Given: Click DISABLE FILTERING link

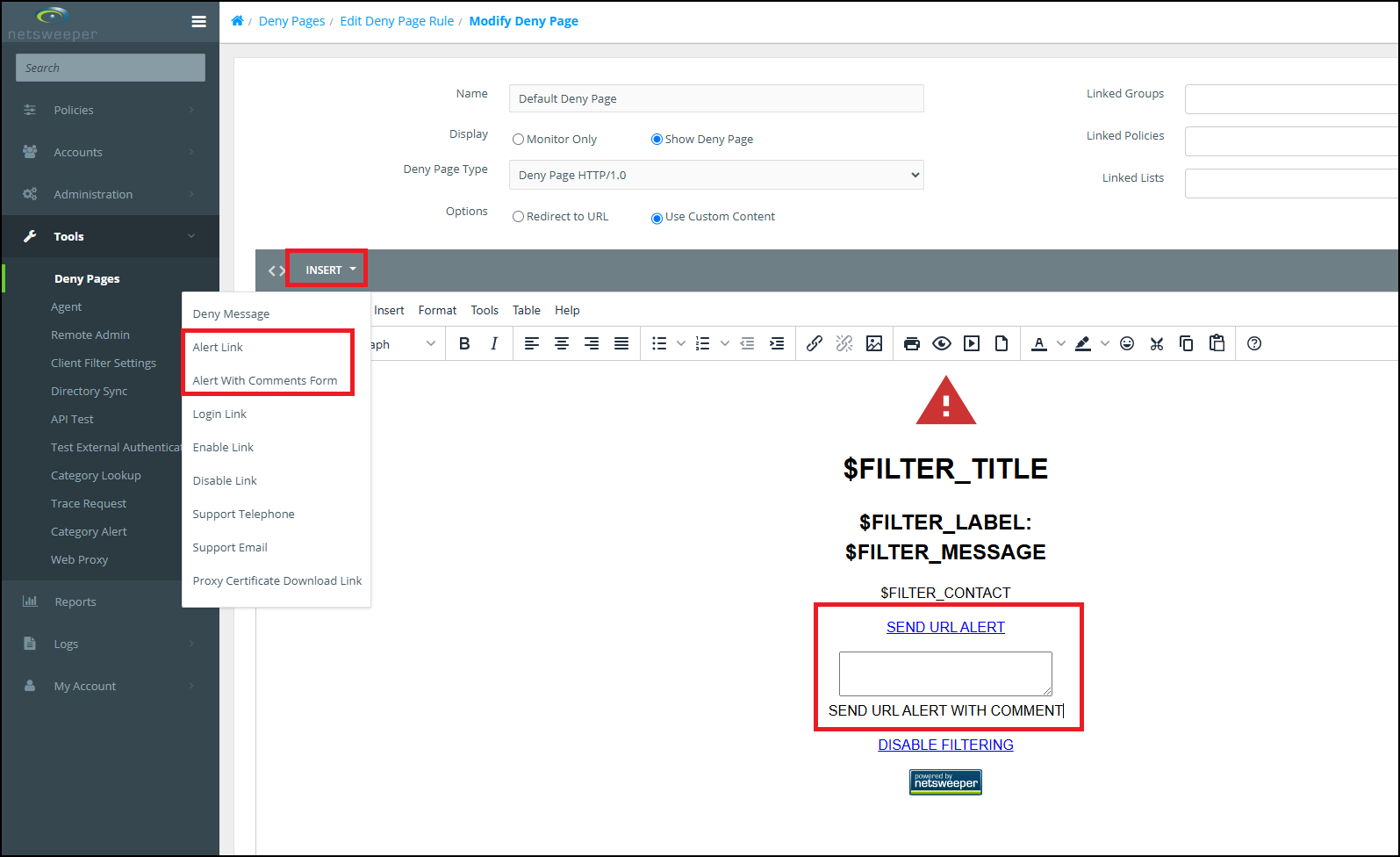Looking at the screenshot, I should point(945,745).
